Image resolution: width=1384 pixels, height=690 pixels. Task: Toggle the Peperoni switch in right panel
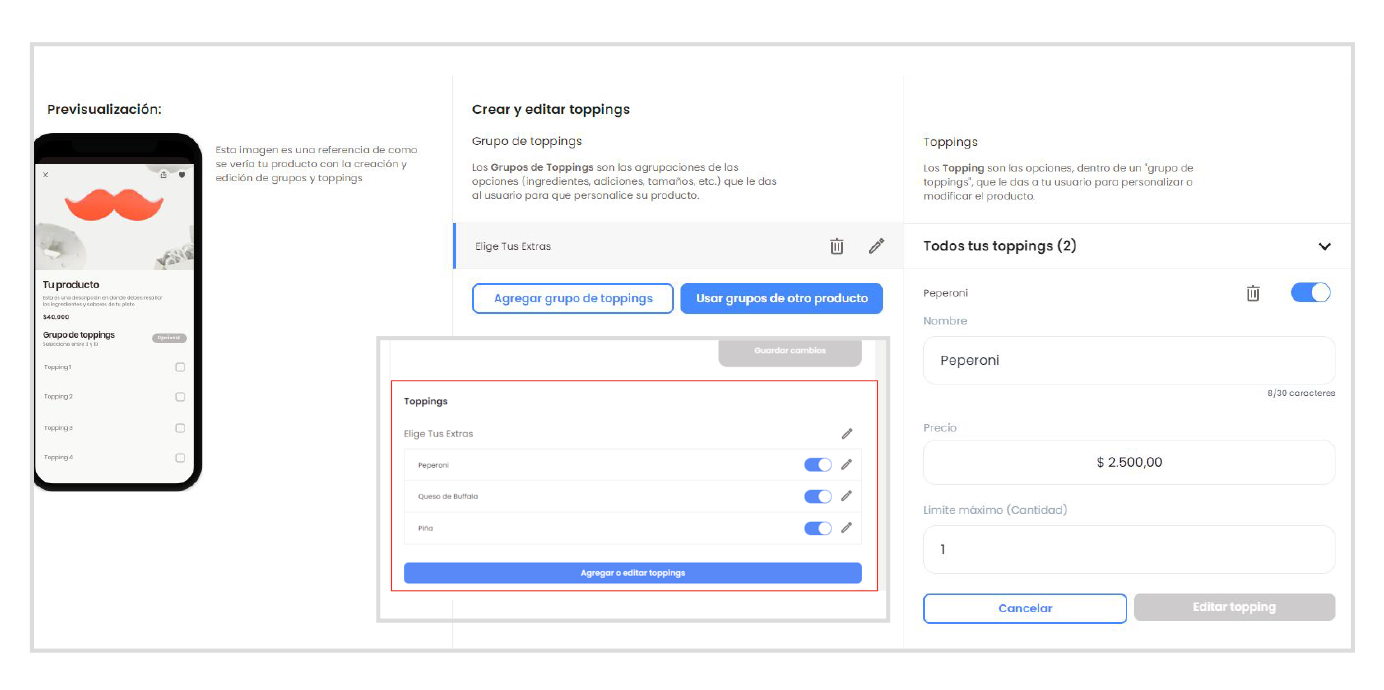click(1310, 293)
